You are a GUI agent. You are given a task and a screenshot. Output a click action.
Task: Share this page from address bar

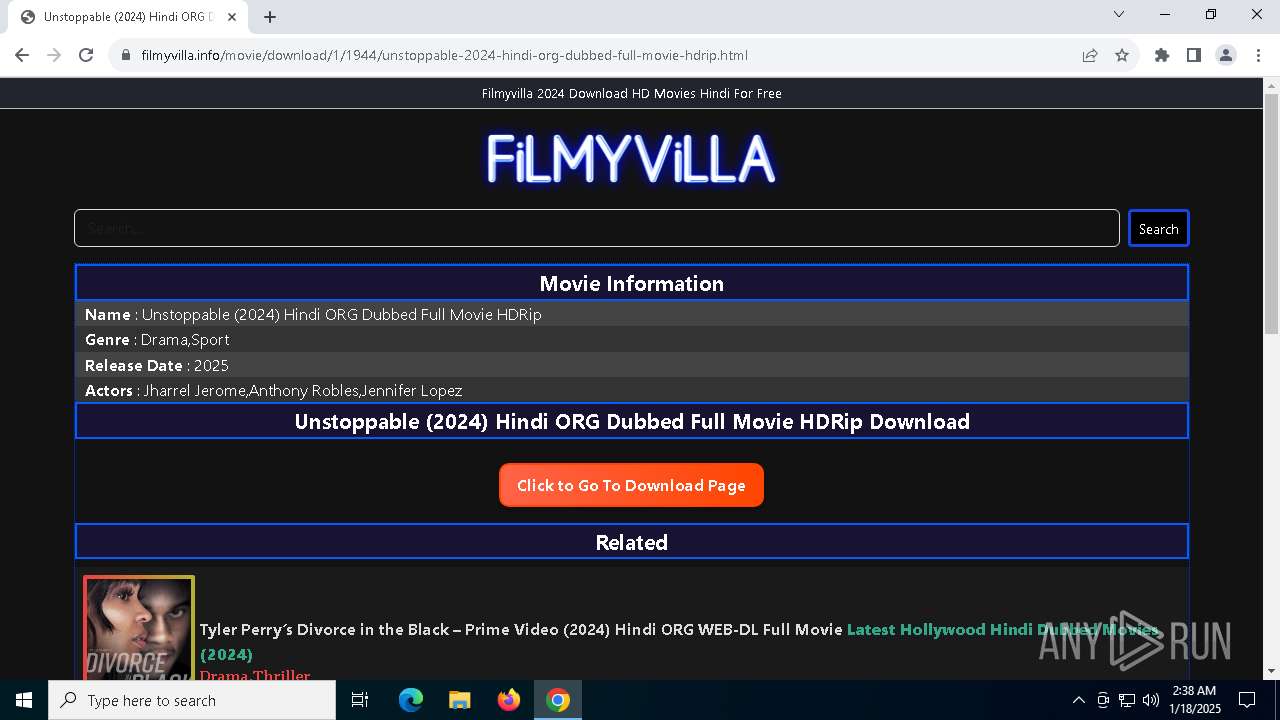pos(1090,55)
